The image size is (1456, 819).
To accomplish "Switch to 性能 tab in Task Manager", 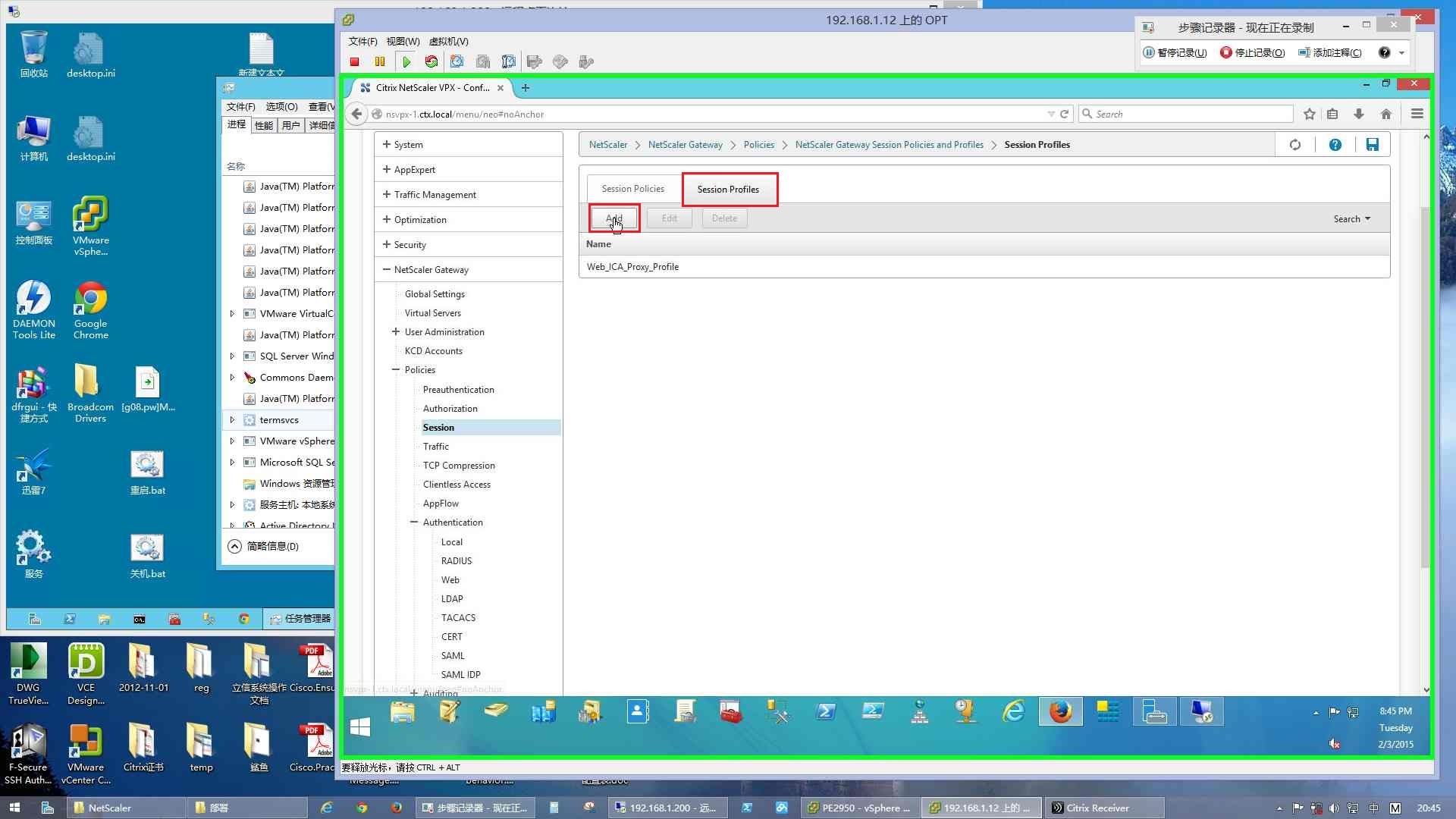I will pyautogui.click(x=263, y=126).
